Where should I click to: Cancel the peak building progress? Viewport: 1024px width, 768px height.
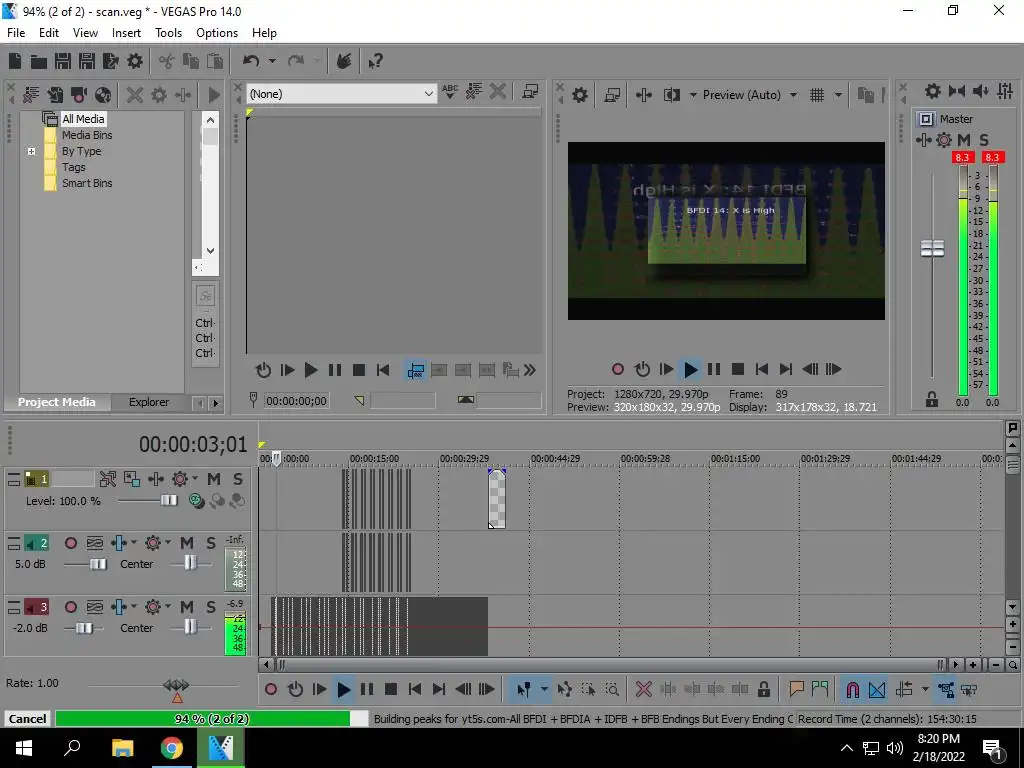pos(27,719)
